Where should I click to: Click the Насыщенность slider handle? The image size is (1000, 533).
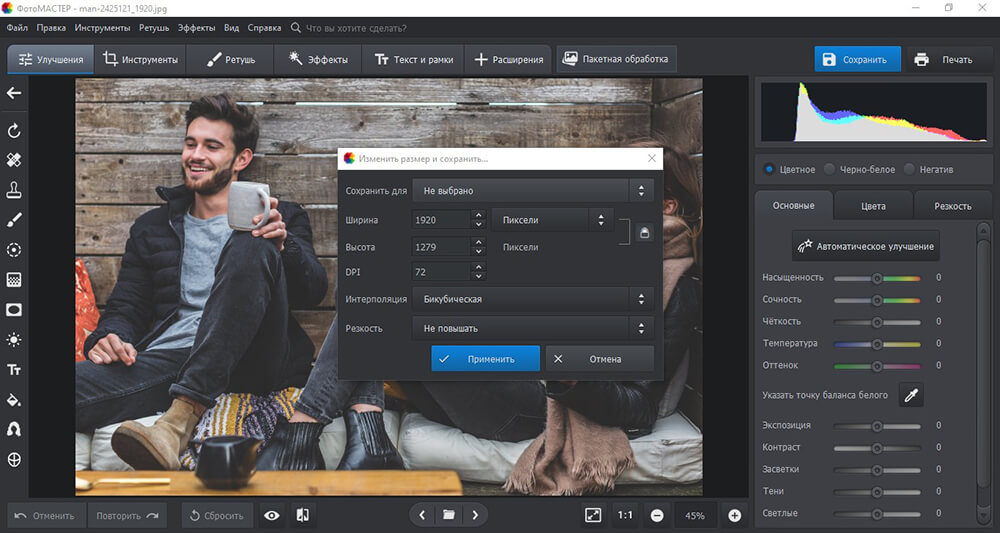[x=877, y=278]
